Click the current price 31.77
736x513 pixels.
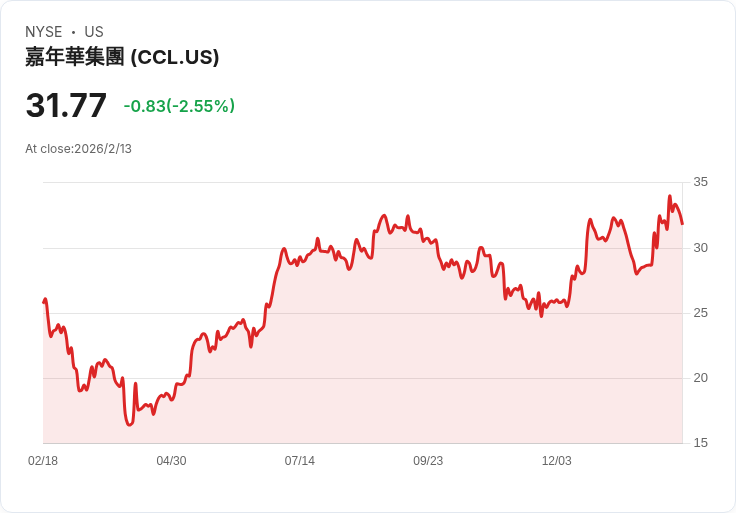66,105
